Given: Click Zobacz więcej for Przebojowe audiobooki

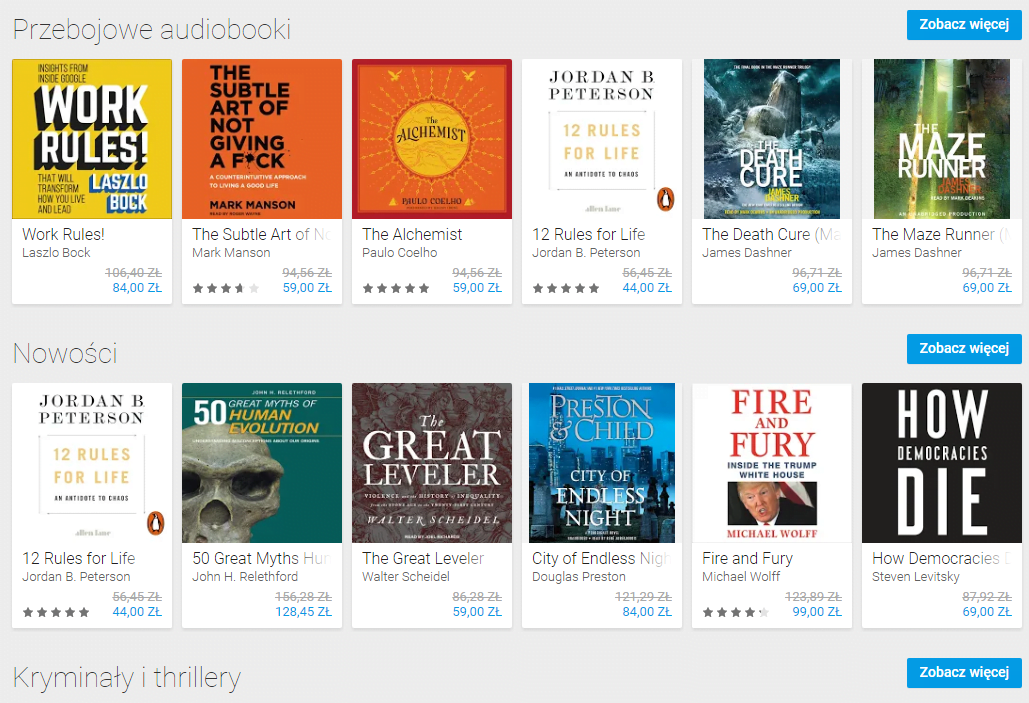Looking at the screenshot, I should tap(964, 25).
